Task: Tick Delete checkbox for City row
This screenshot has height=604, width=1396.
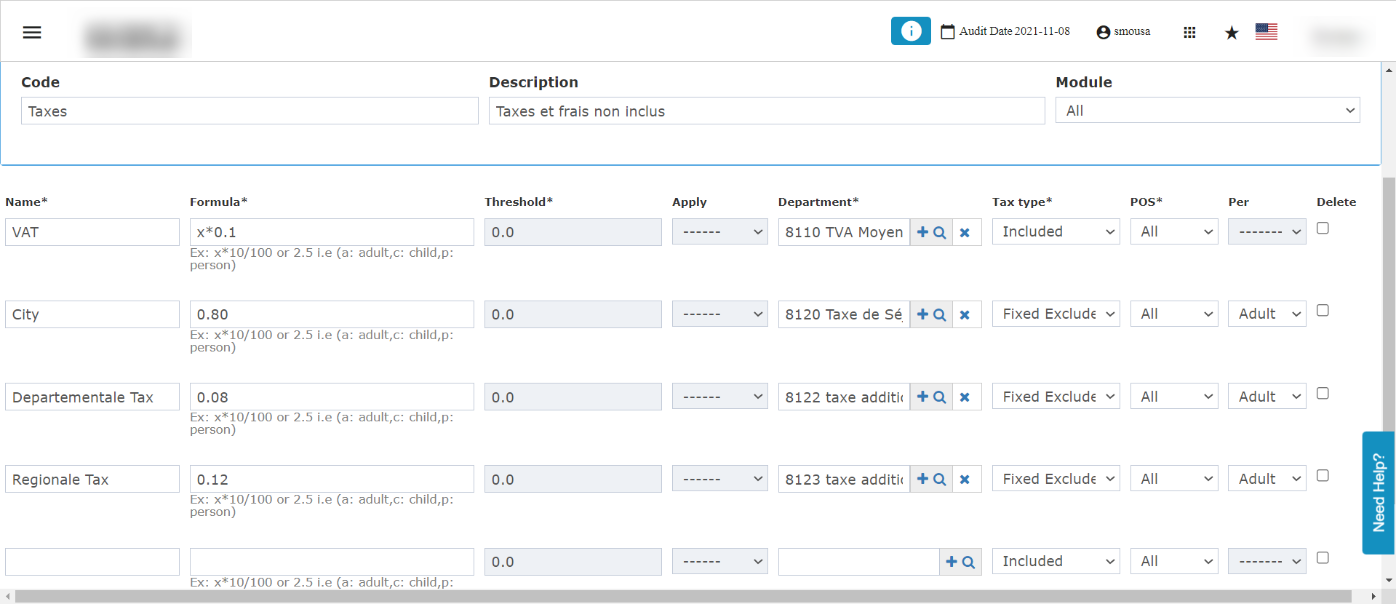Action: (x=1323, y=310)
